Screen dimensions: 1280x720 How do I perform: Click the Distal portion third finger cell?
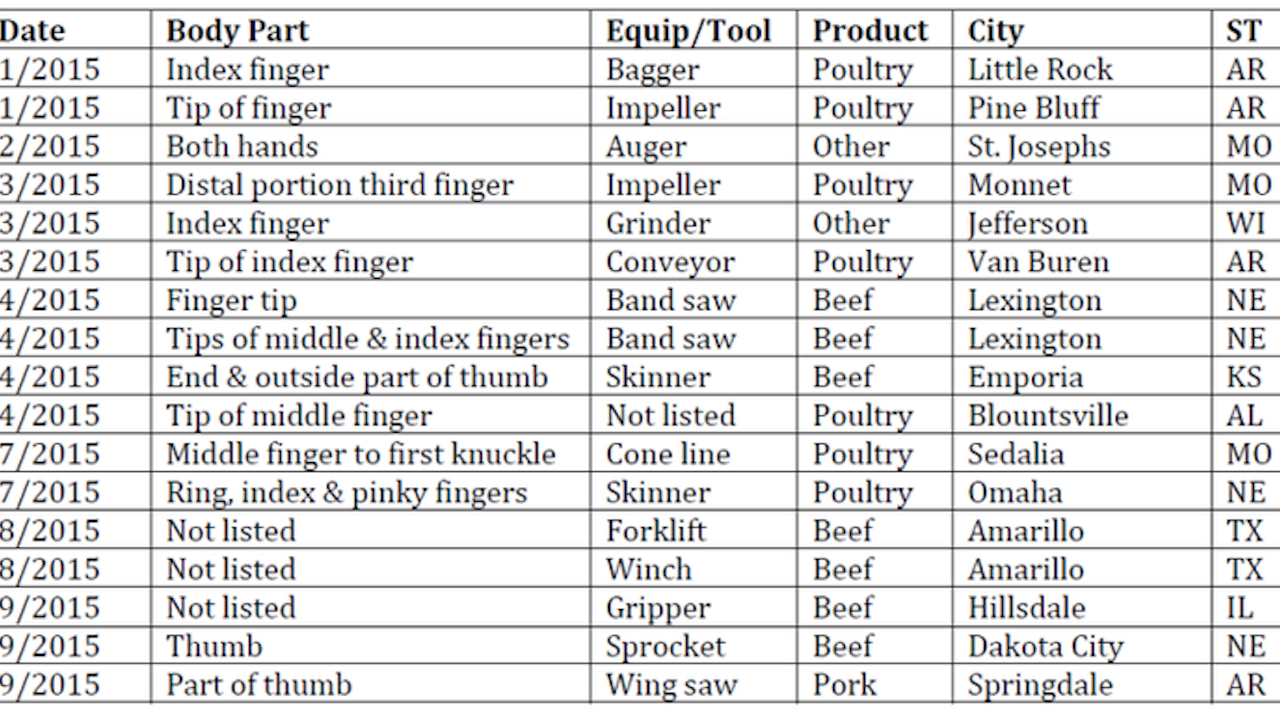[x=339, y=185]
